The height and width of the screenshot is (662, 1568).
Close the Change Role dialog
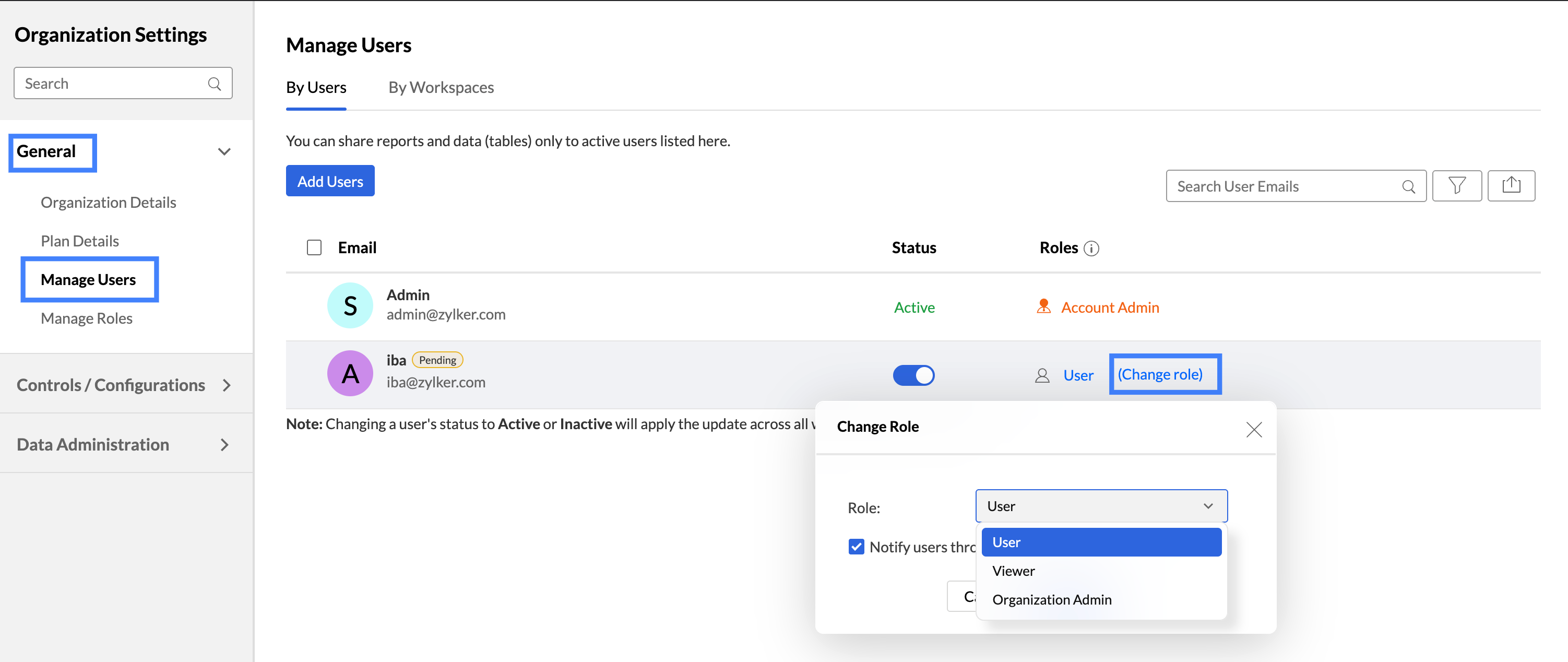point(1253,429)
